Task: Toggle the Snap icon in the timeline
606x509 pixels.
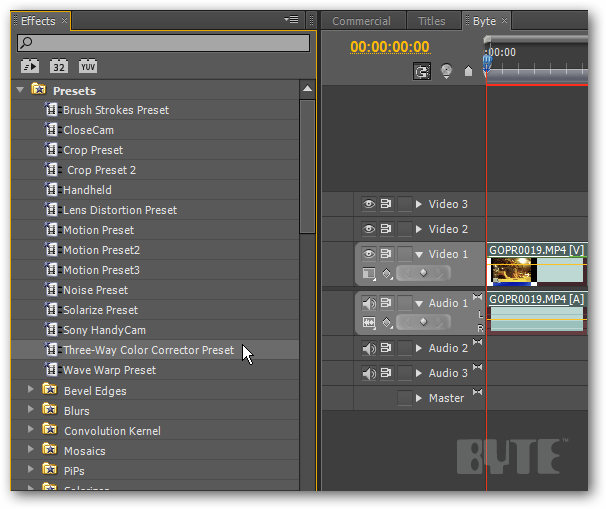Action: [424, 71]
